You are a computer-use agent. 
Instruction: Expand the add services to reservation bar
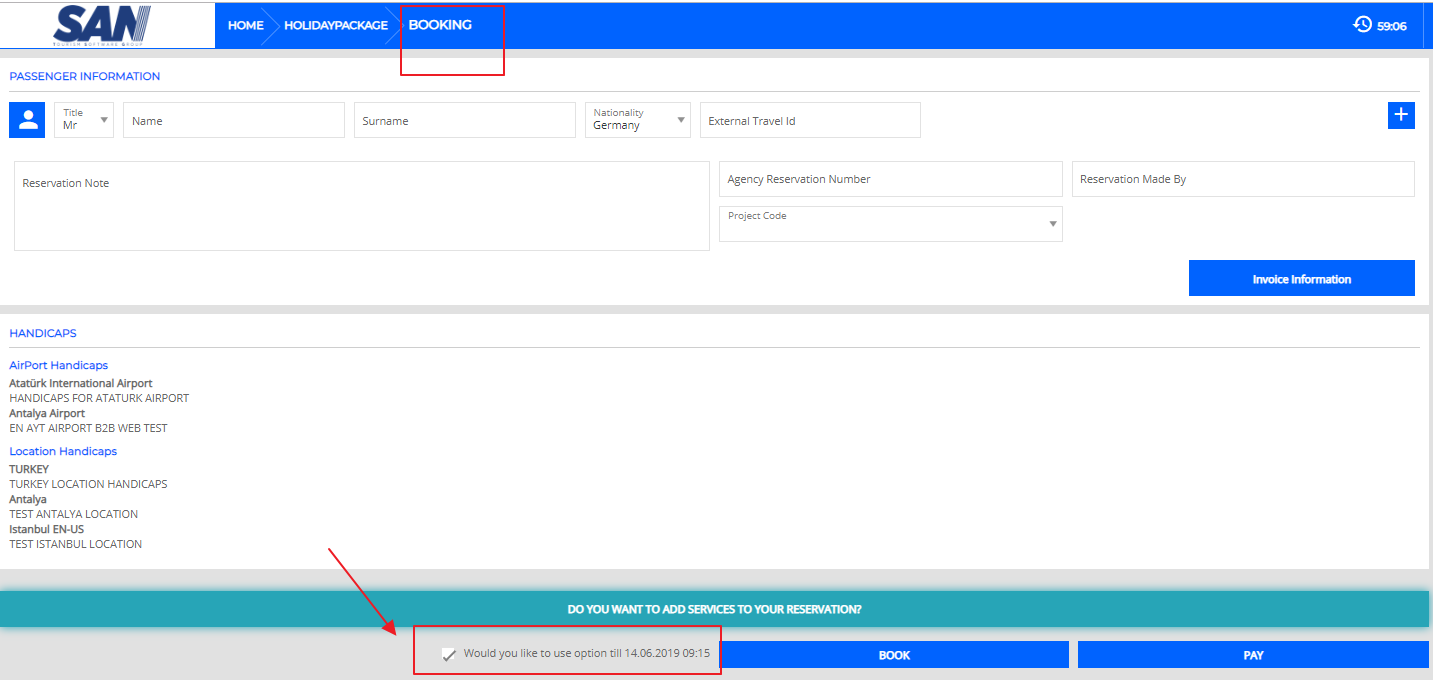tap(714, 609)
